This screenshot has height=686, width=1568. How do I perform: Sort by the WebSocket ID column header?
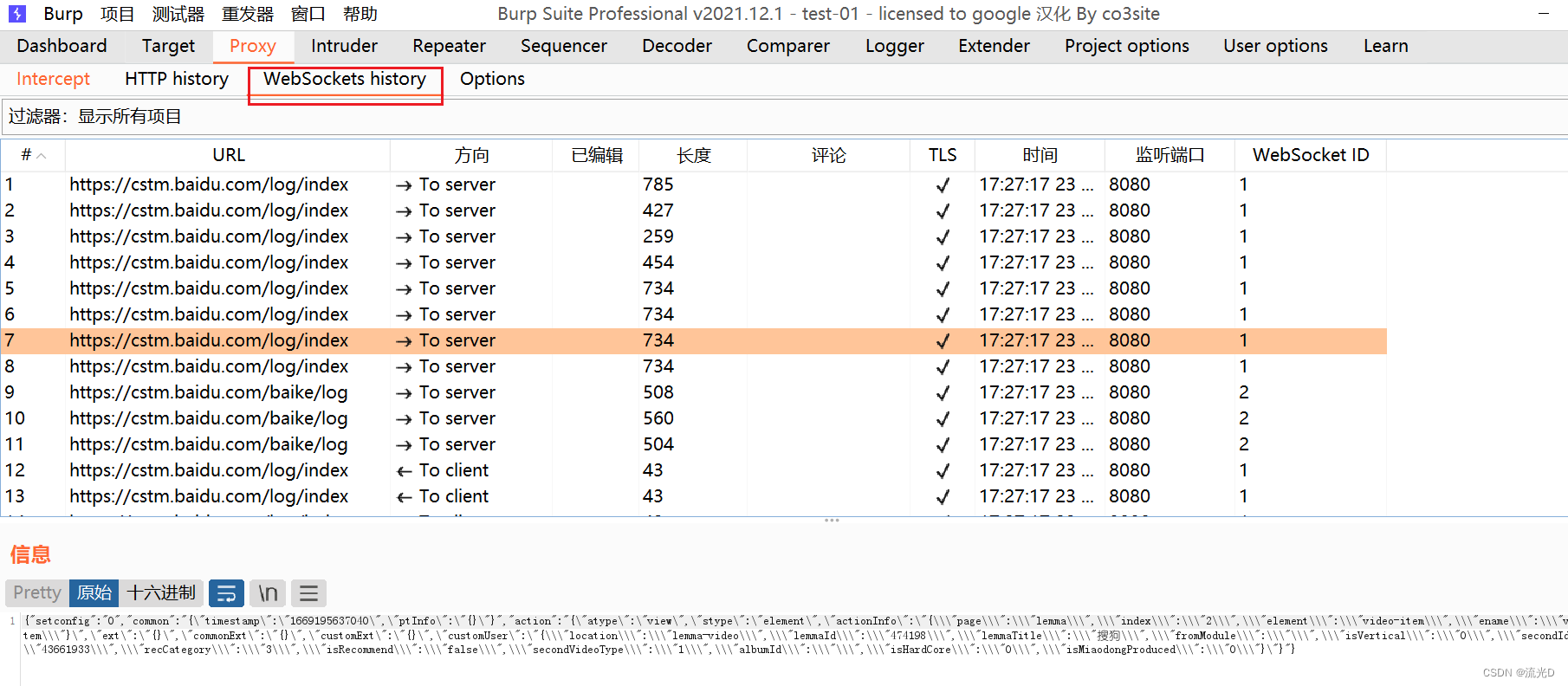(1311, 155)
